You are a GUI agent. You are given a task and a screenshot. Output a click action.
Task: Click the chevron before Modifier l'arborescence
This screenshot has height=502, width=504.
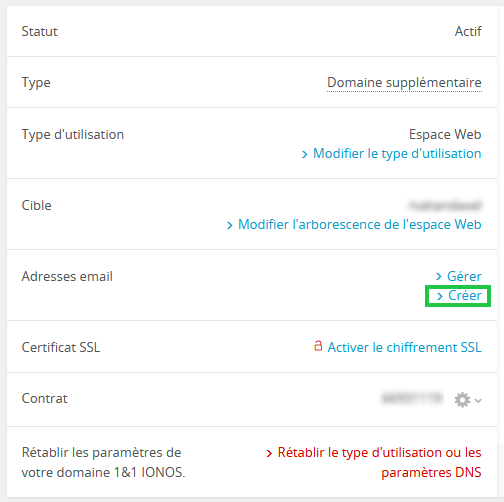pos(229,225)
